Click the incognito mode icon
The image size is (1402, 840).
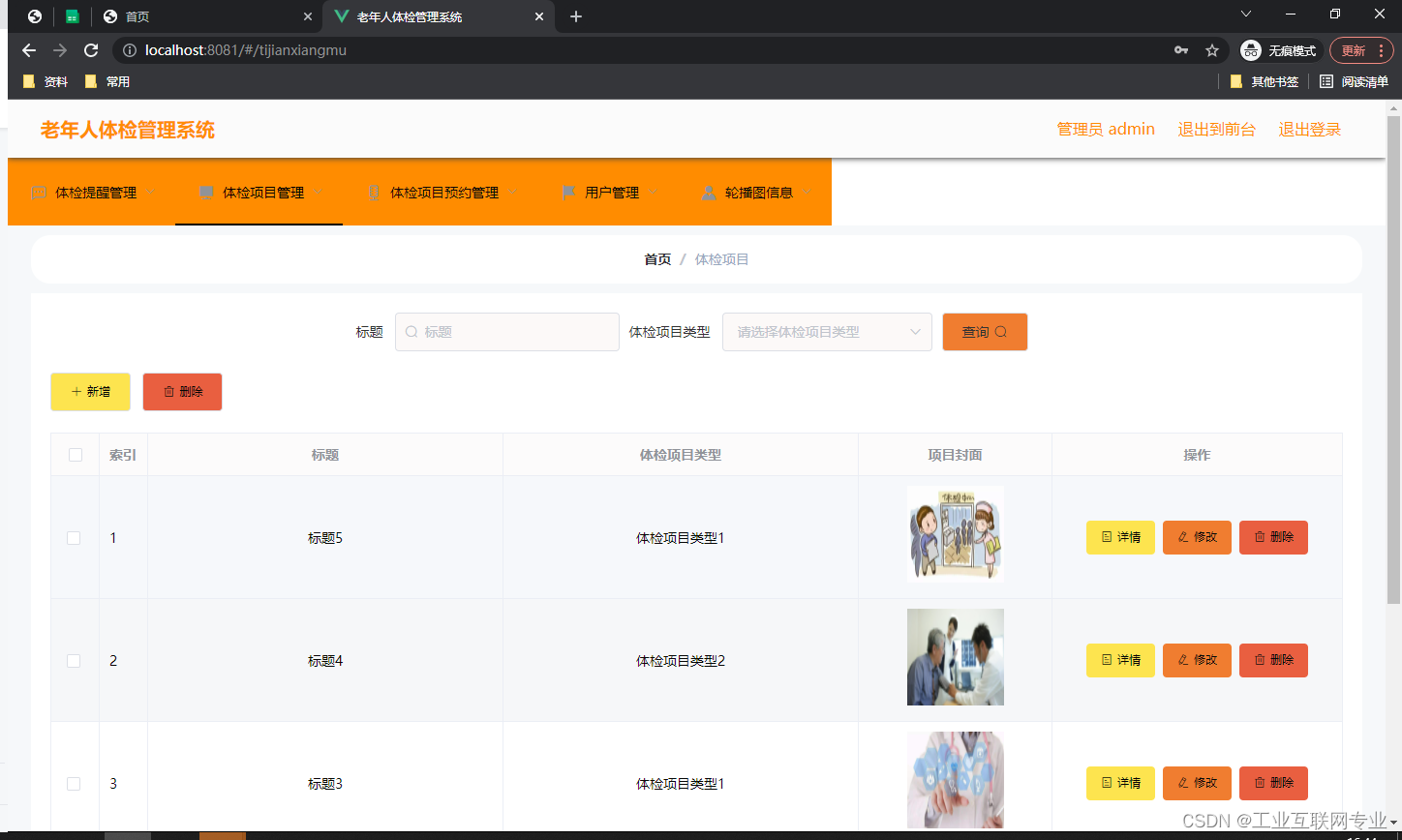point(1251,50)
